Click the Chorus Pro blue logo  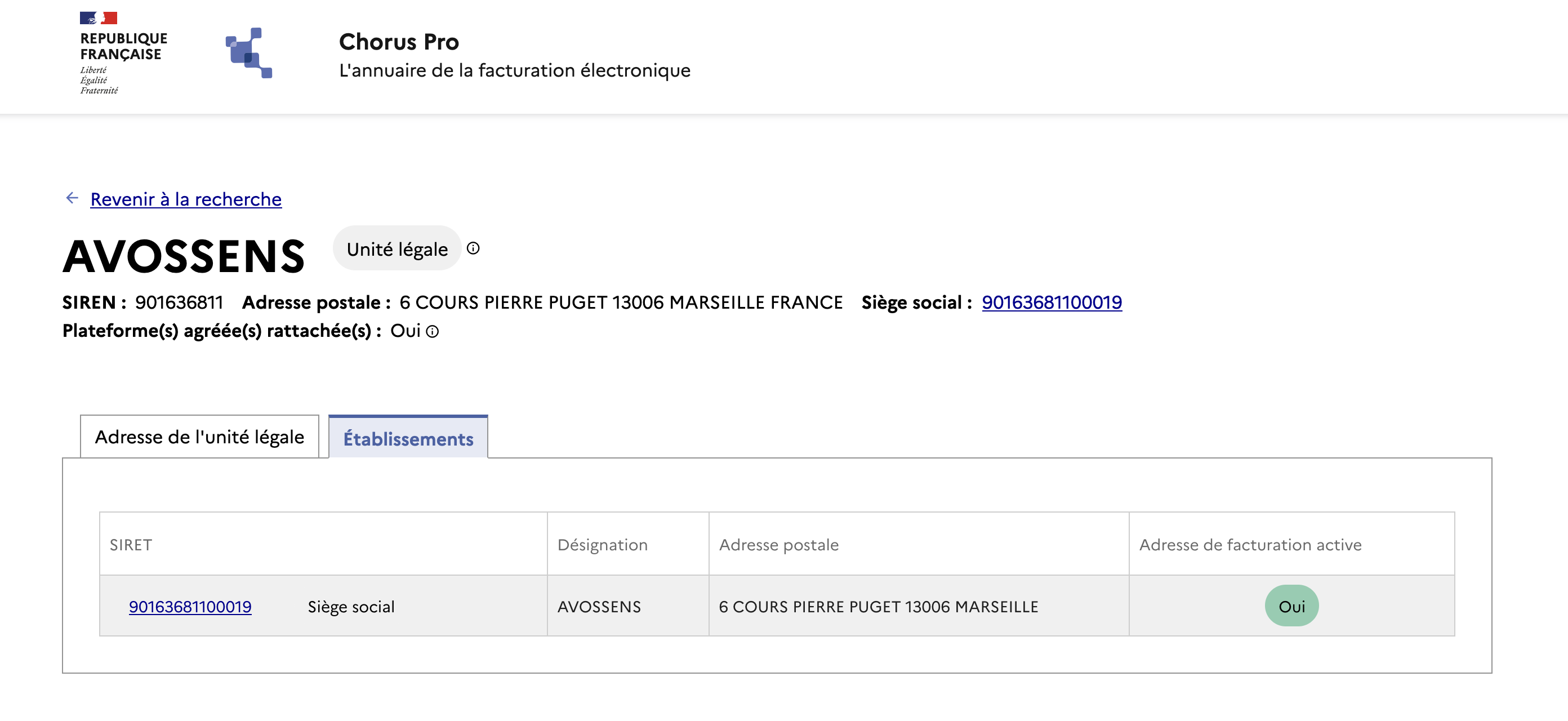click(x=249, y=53)
